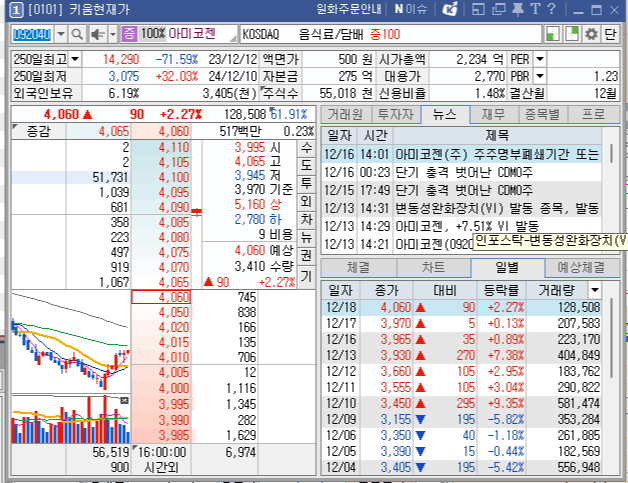Click the 투 vertical quick button

coord(306,183)
